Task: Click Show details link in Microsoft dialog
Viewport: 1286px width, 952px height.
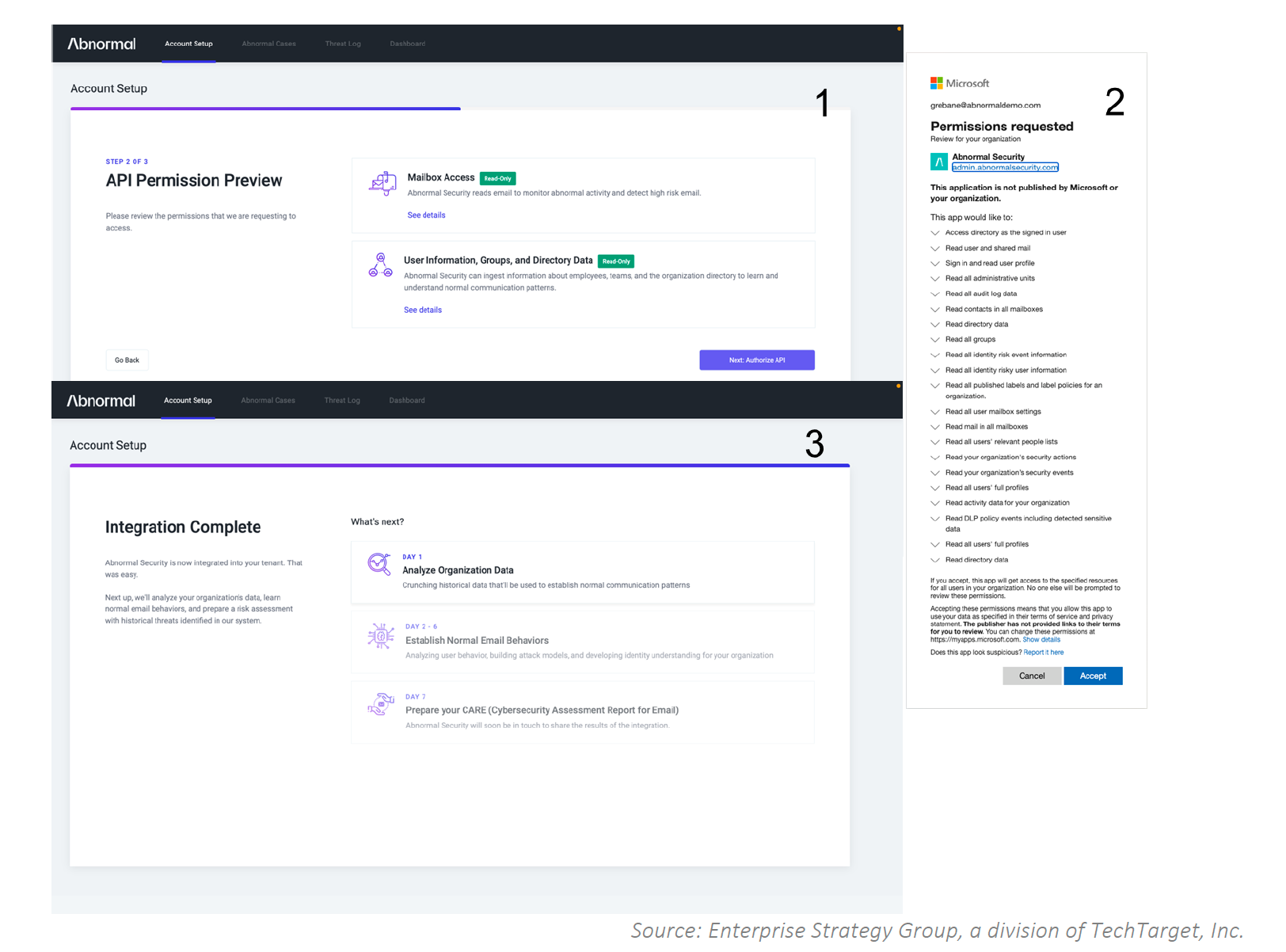Action: coord(1041,640)
